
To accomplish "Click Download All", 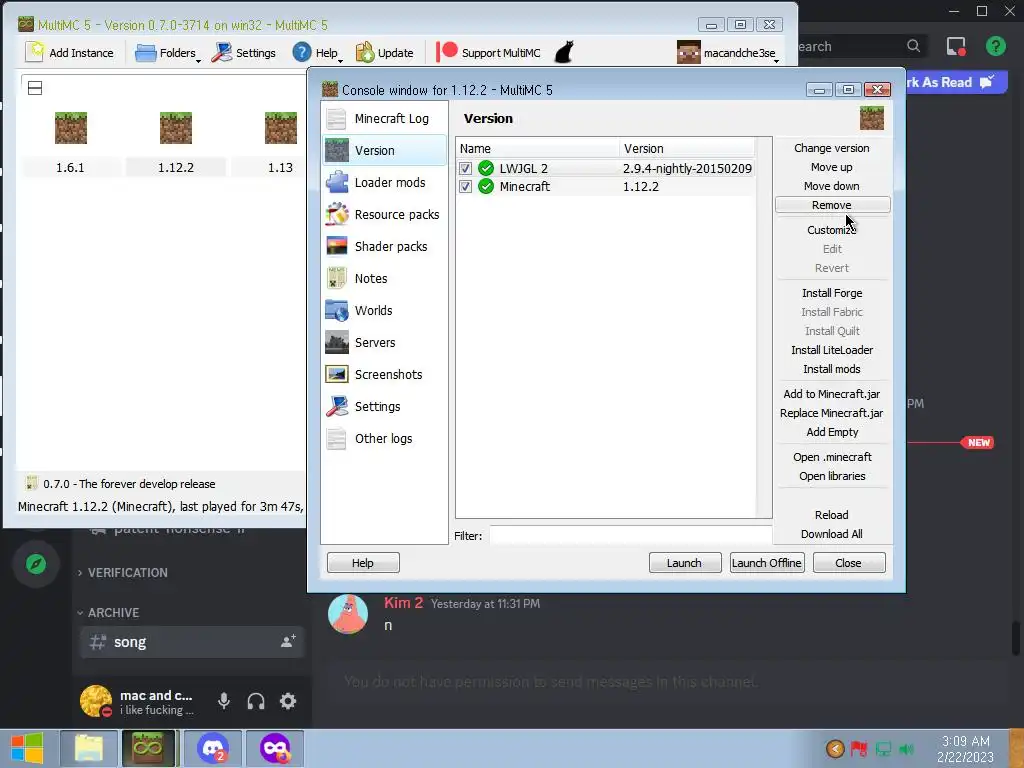I will pyautogui.click(x=832, y=534).
